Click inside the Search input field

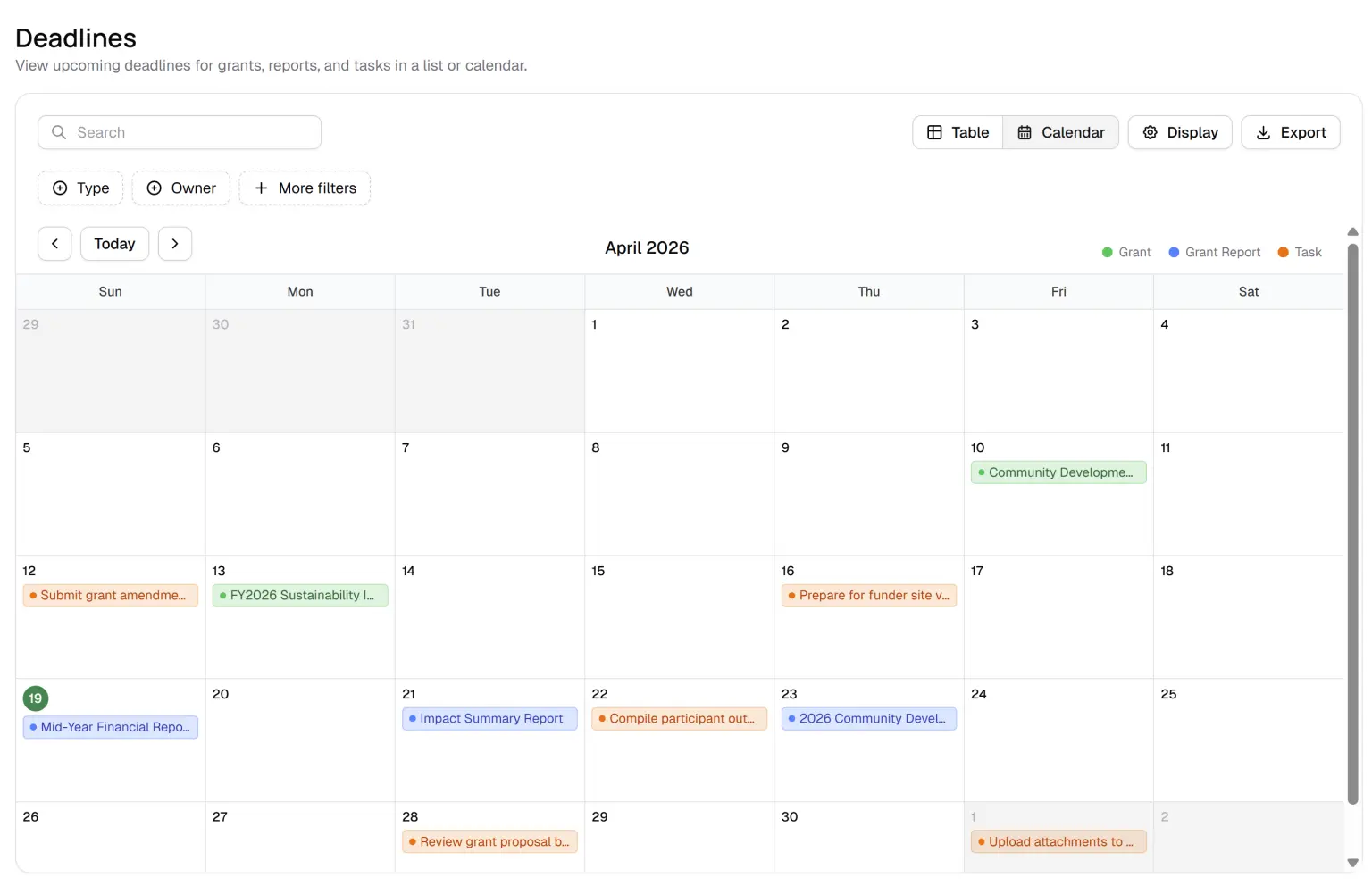point(179,132)
